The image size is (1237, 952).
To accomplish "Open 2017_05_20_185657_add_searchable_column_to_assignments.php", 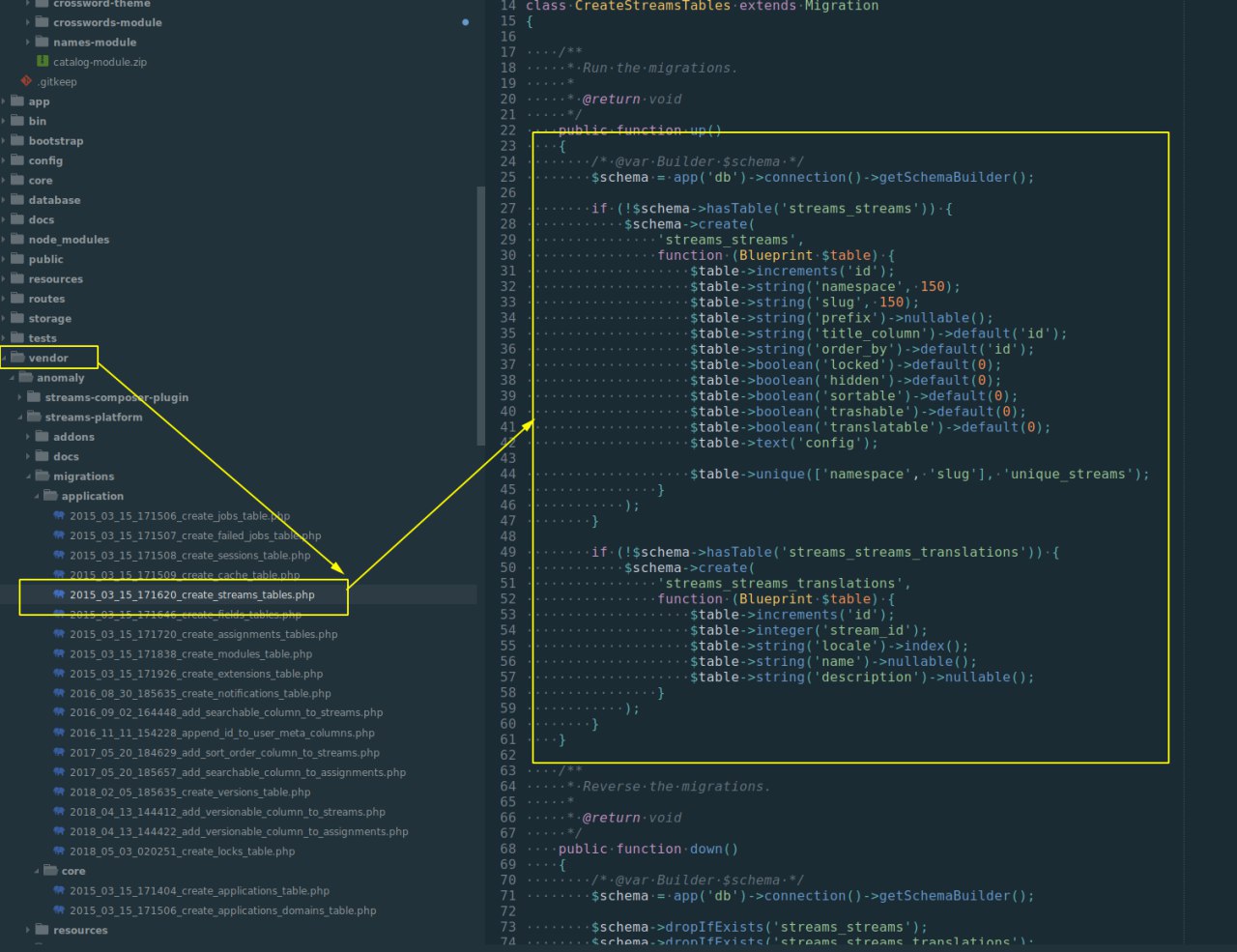I will pos(238,772).
